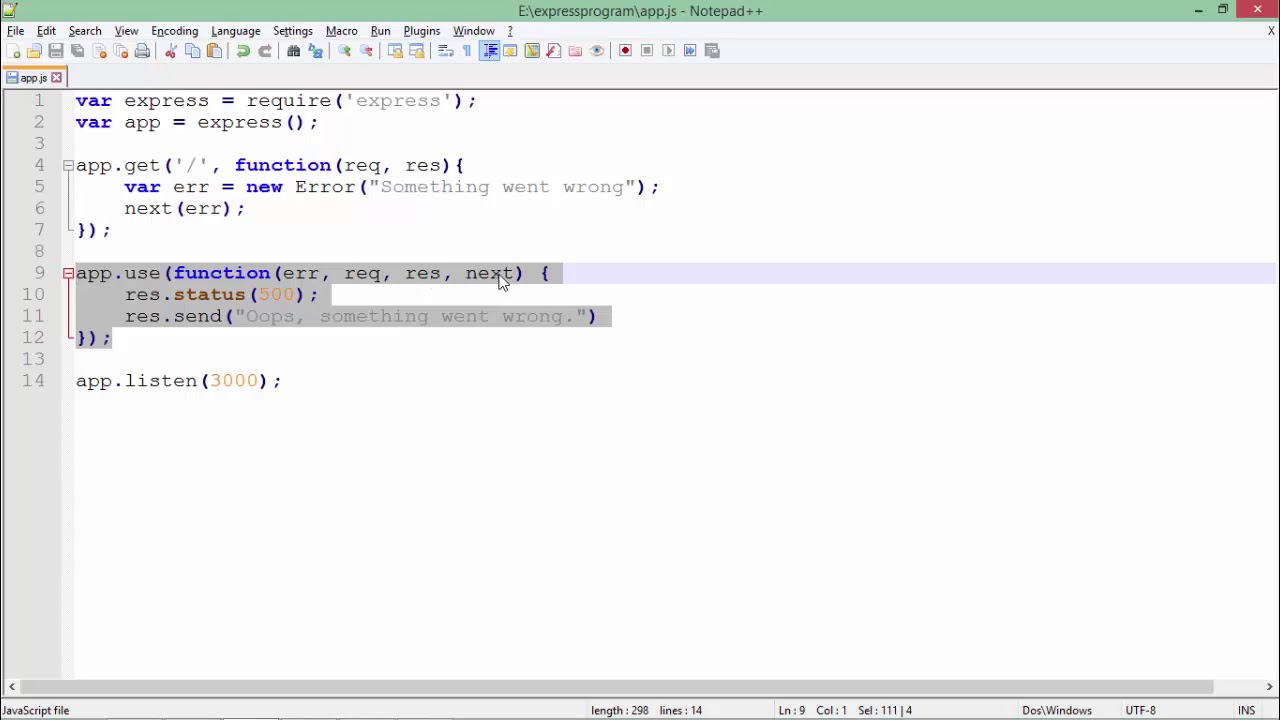Click horizontal scrollbar right arrow

tap(1269, 687)
